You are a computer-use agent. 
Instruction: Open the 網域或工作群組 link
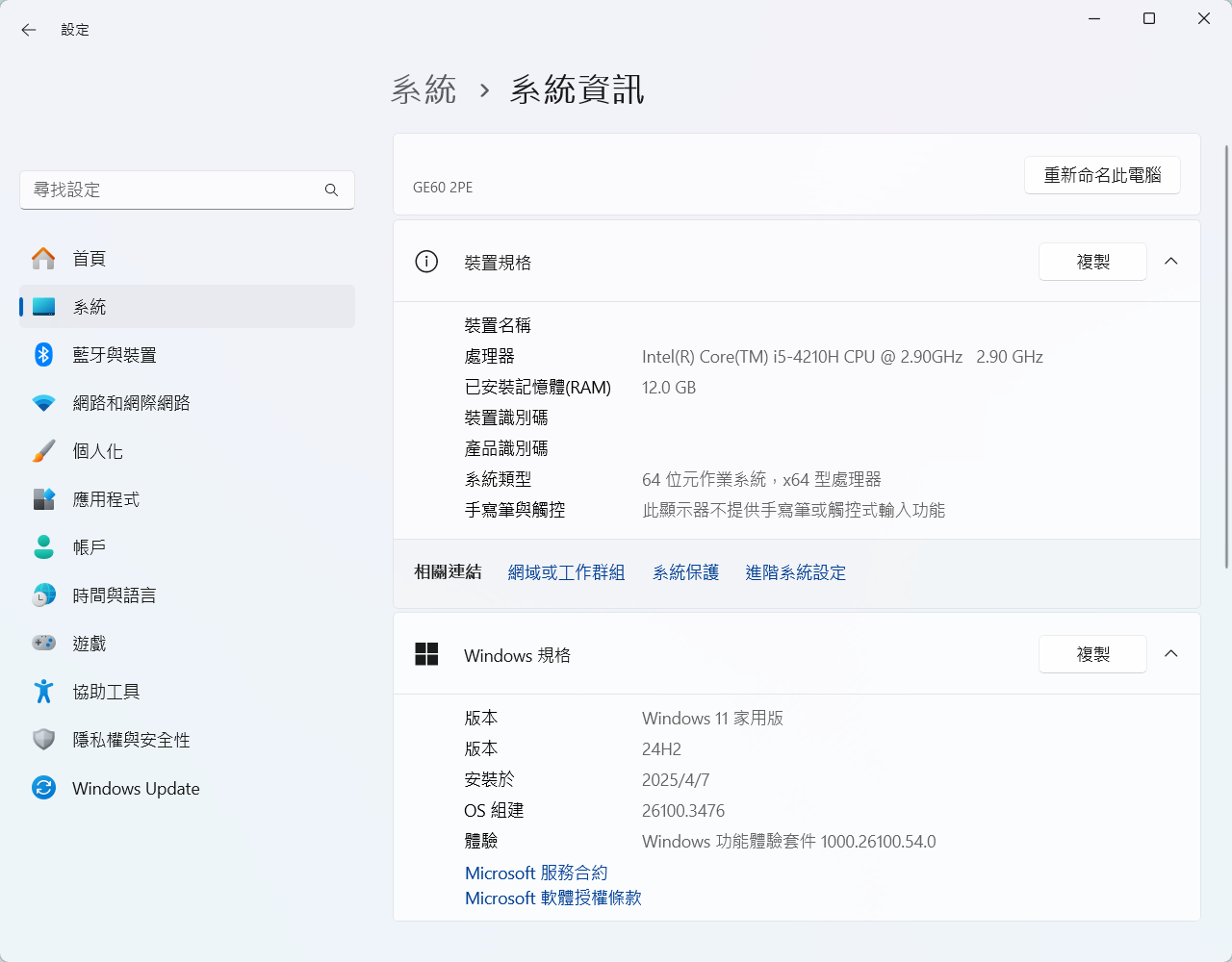point(566,572)
